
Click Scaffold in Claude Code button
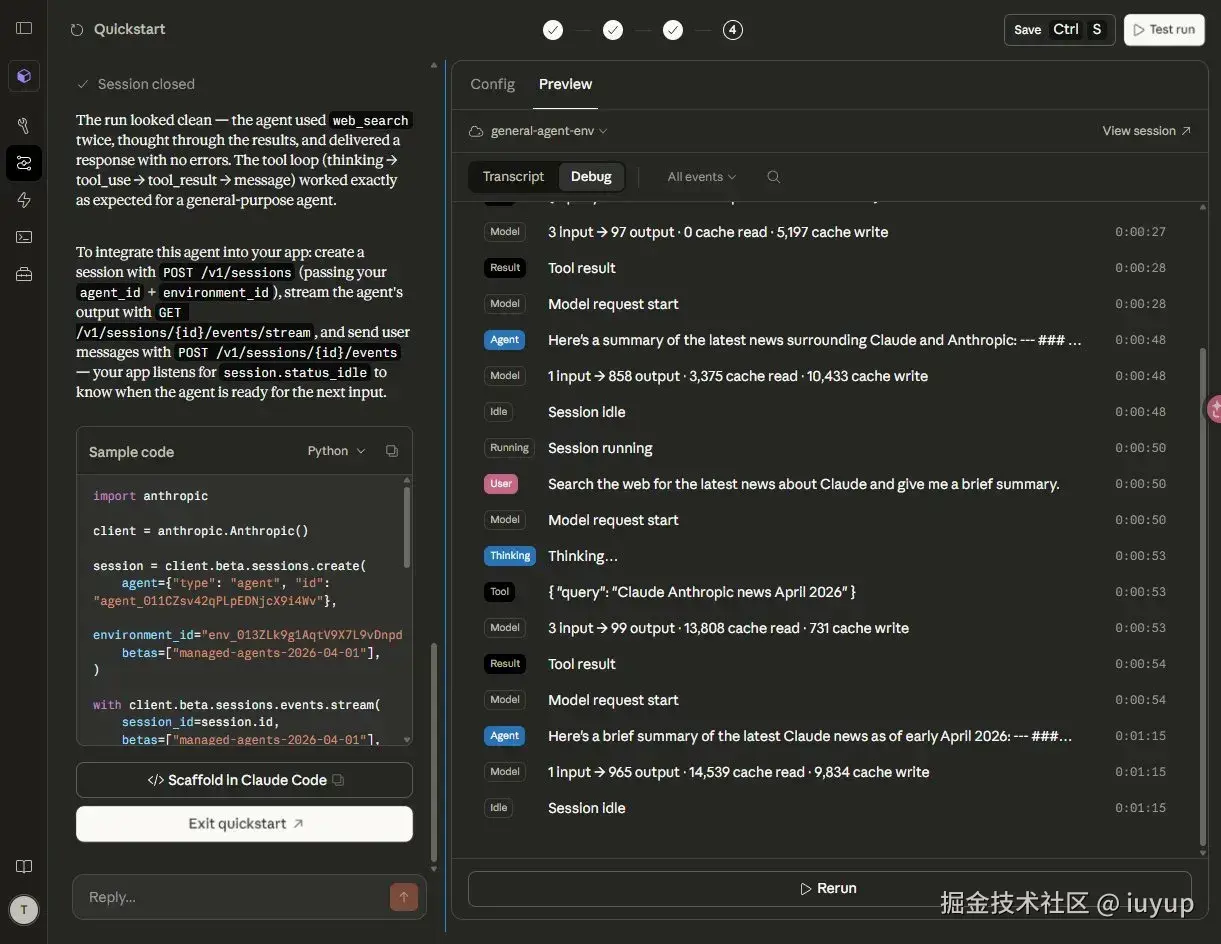click(244, 780)
